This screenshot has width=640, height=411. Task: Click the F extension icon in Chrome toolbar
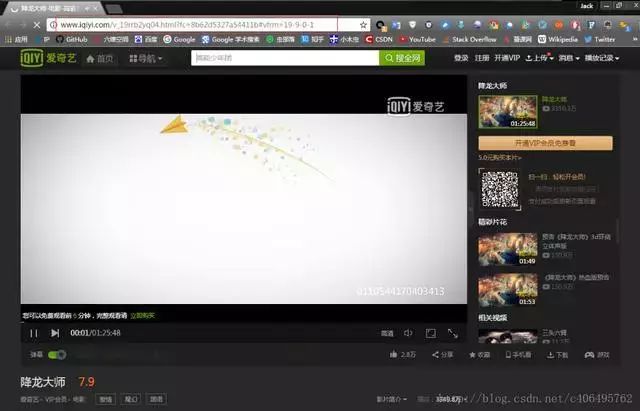point(591,25)
